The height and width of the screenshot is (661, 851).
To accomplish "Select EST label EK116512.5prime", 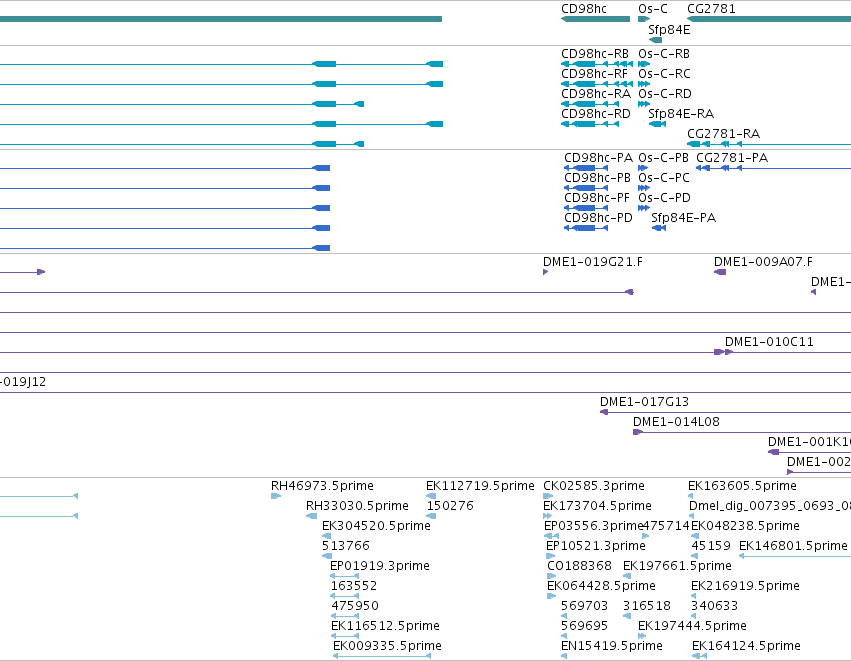I will tap(385, 626).
